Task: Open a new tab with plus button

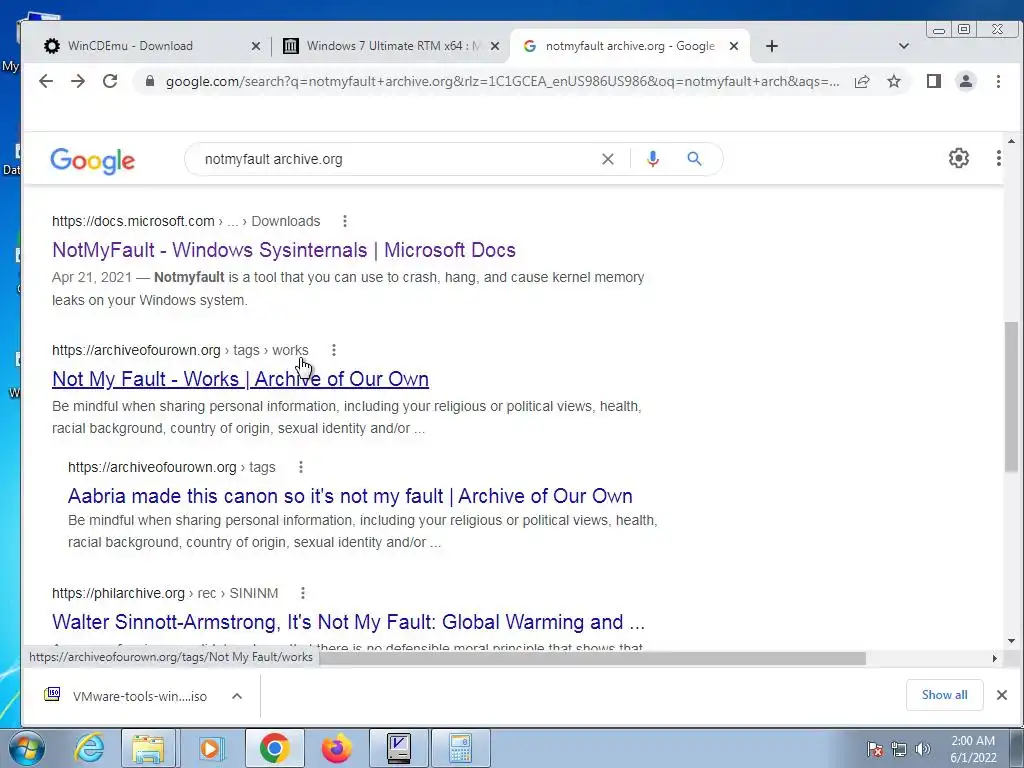Action: point(771,46)
